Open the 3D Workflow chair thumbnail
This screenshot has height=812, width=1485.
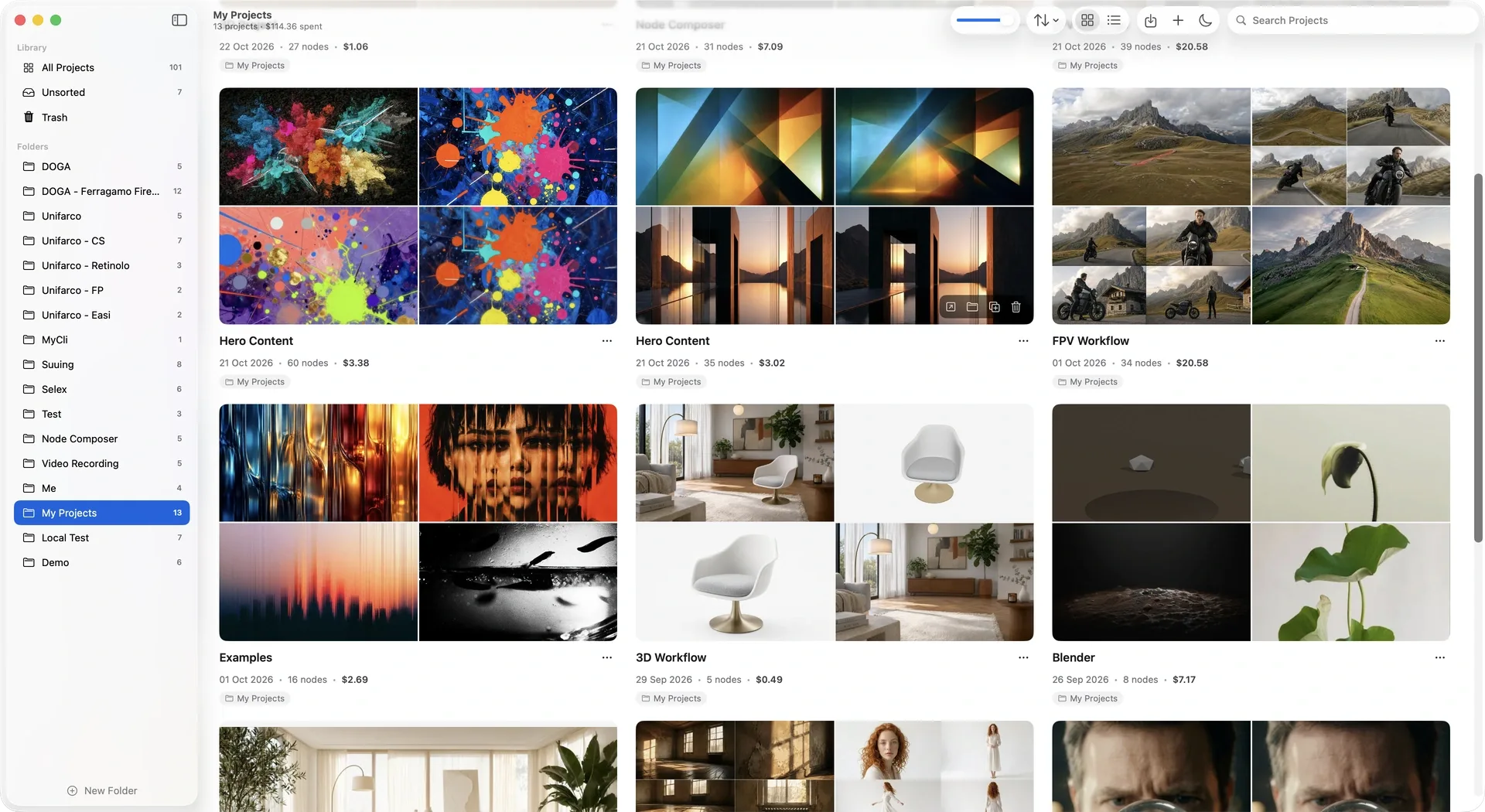(x=835, y=523)
